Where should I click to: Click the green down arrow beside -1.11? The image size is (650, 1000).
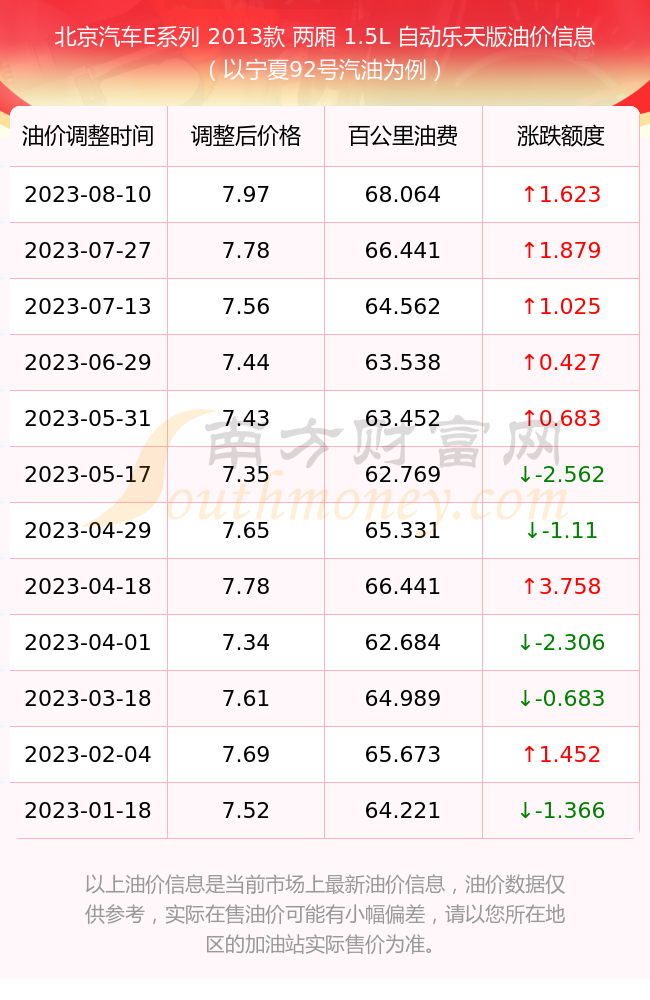pyautogui.click(x=532, y=530)
